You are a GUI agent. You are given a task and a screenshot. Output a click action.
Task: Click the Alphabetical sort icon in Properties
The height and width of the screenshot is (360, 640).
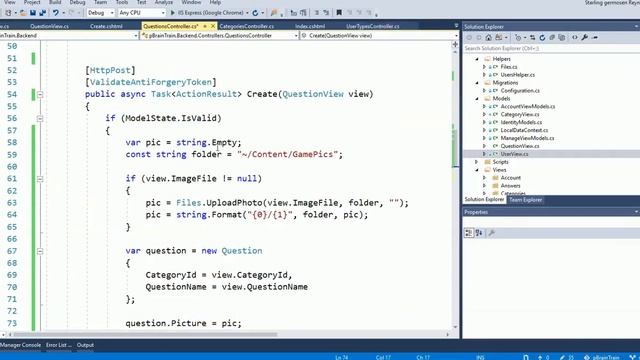click(x=479, y=233)
